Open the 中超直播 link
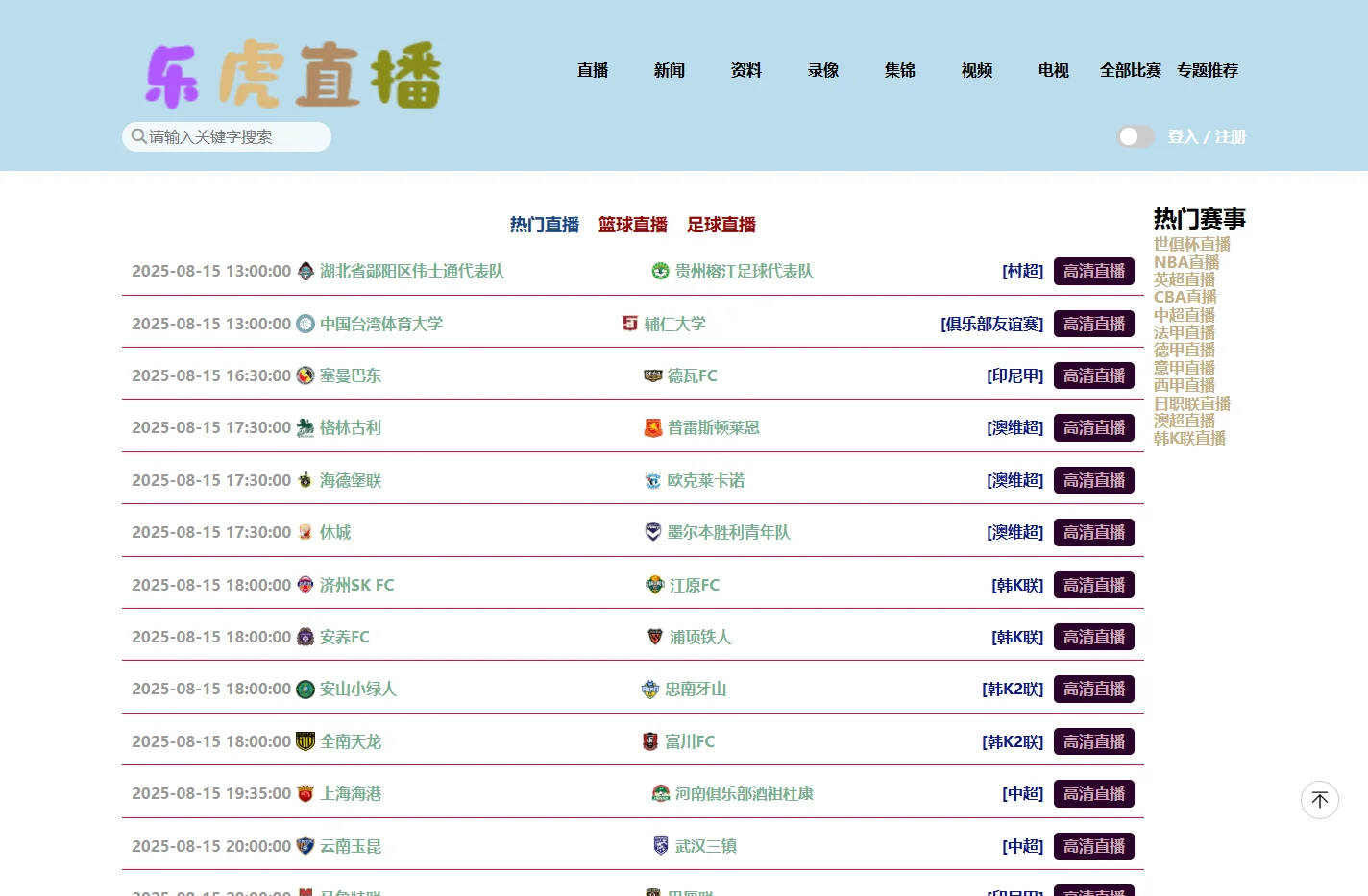 (1185, 315)
